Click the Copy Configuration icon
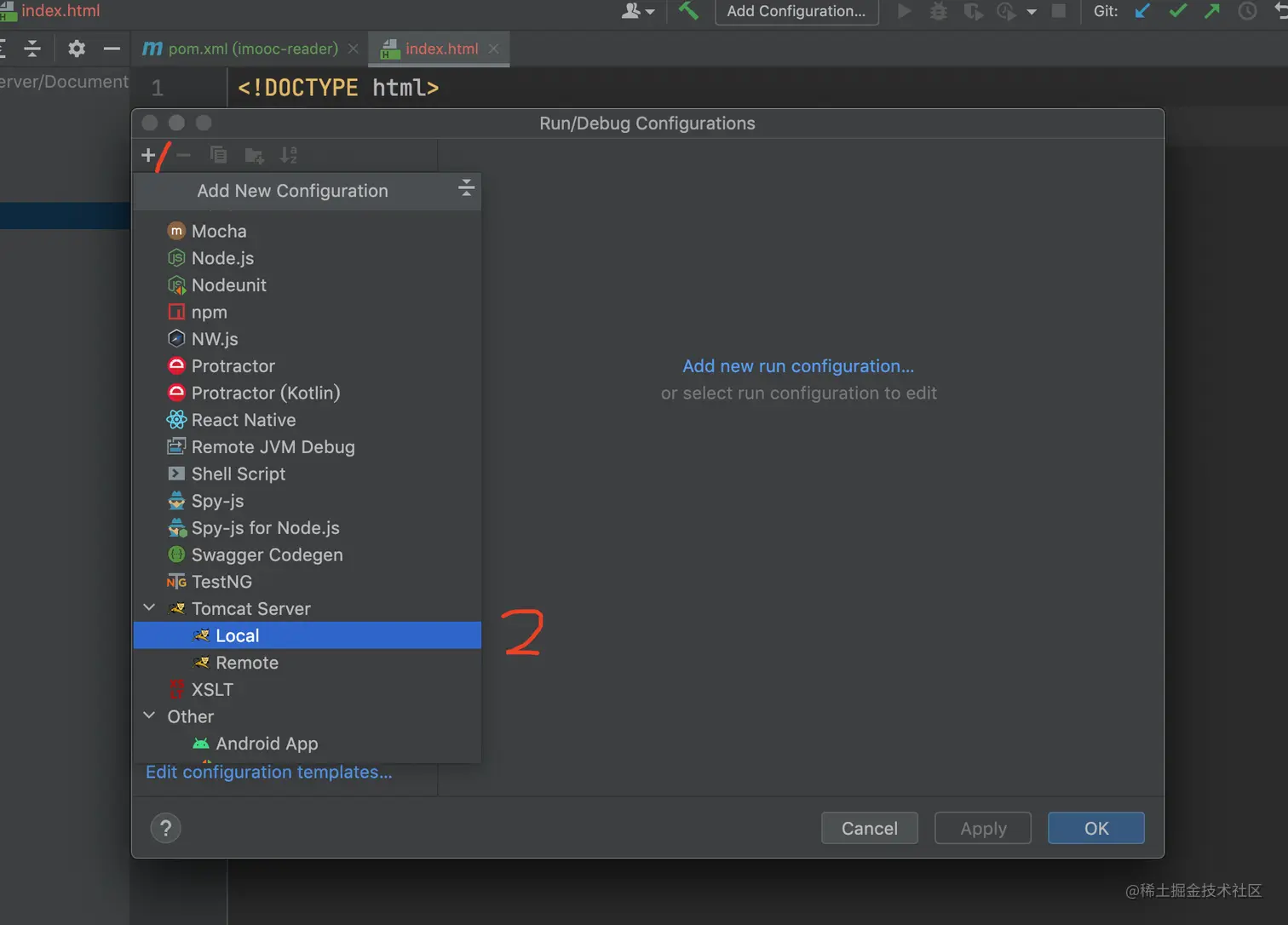Image resolution: width=1288 pixels, height=925 pixels. tap(219, 155)
